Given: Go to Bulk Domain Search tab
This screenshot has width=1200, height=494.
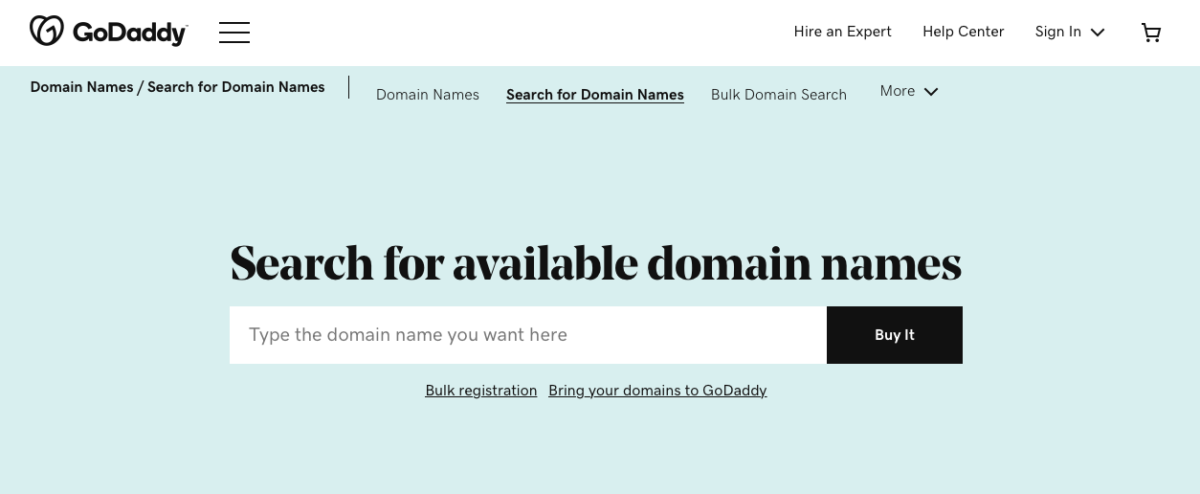Looking at the screenshot, I should pos(779,94).
